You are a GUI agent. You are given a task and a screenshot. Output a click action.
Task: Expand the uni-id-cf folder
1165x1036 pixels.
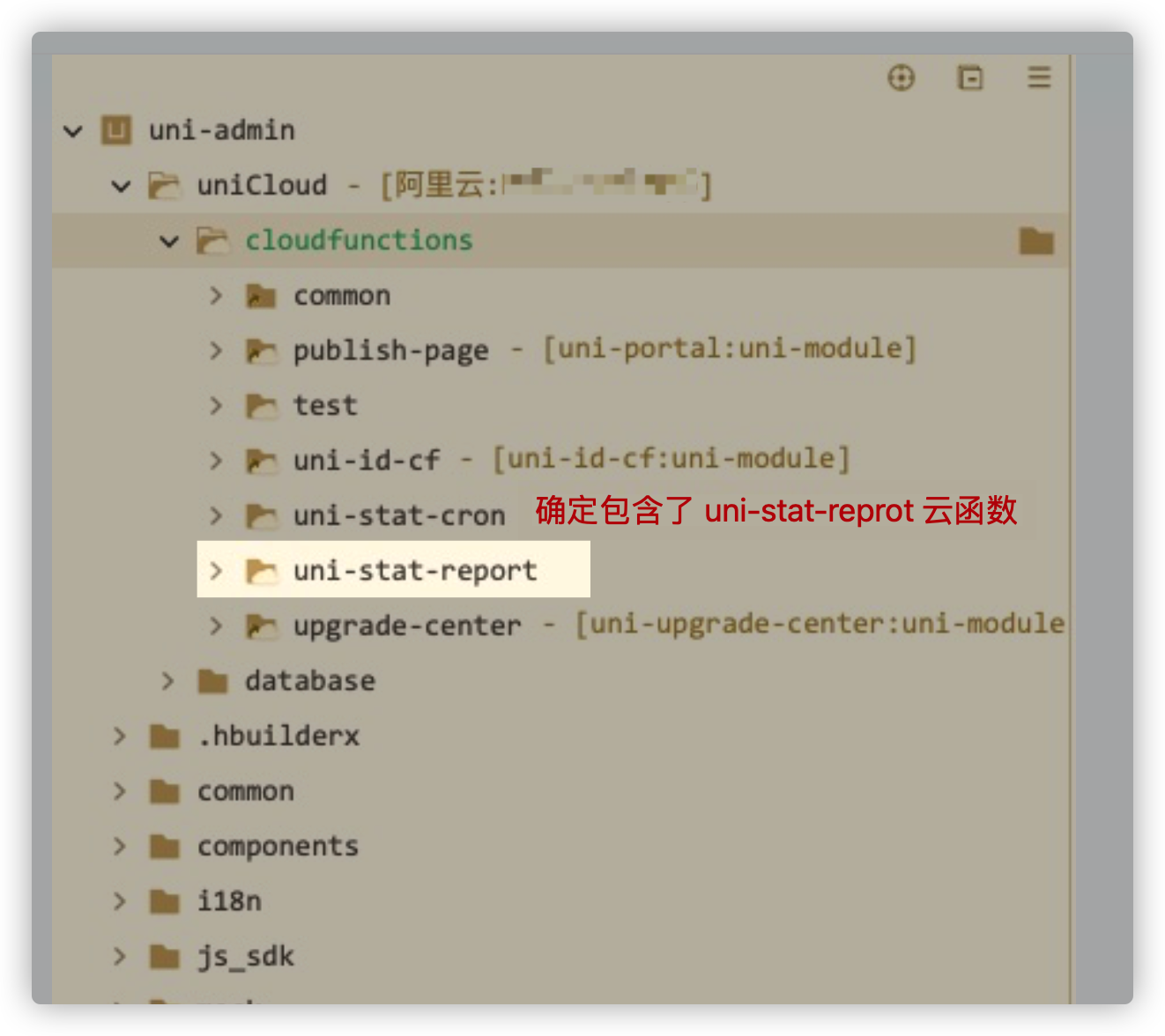tap(216, 461)
